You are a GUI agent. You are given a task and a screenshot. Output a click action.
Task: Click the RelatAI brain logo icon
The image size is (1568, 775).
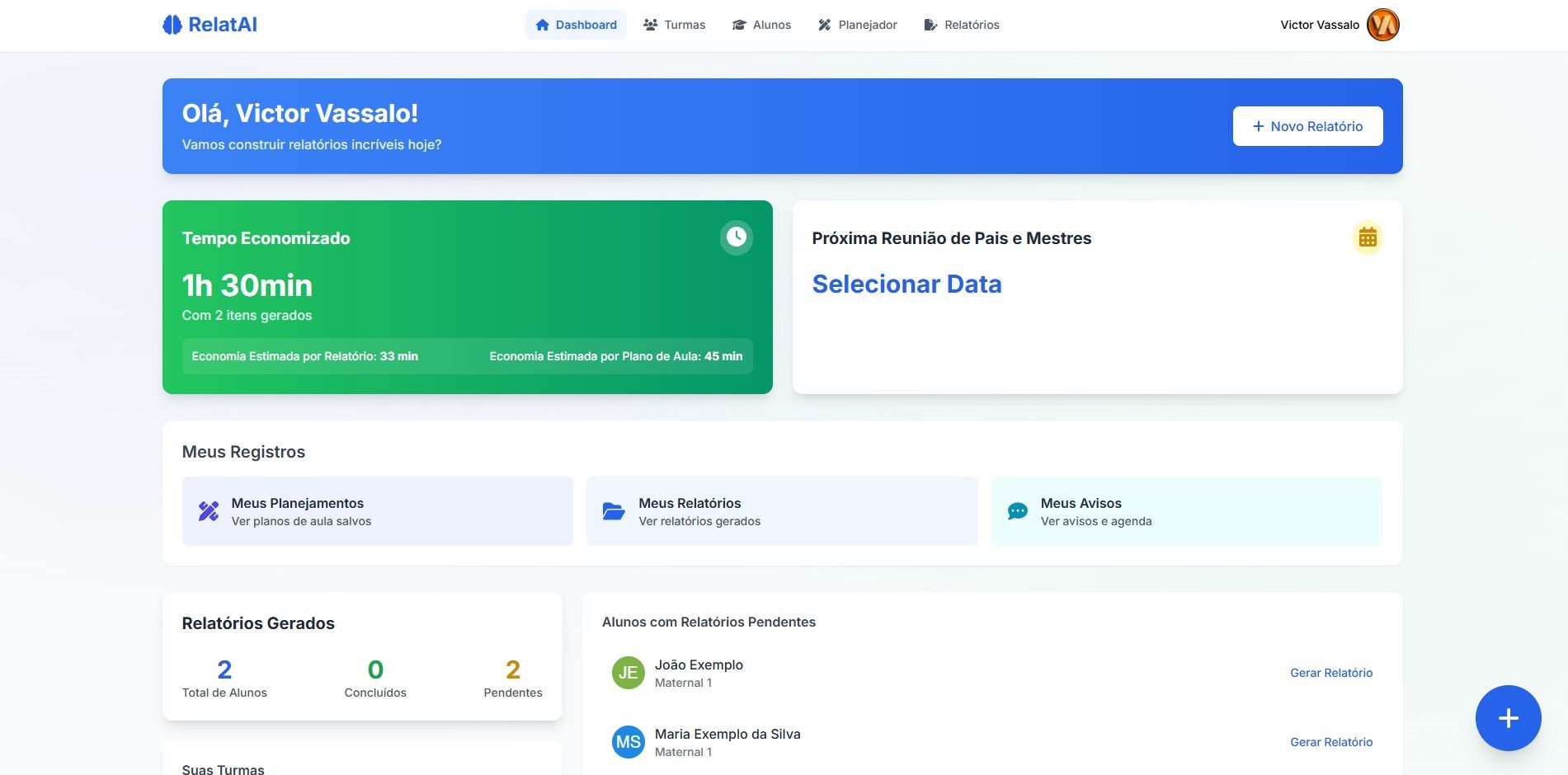[172, 25]
